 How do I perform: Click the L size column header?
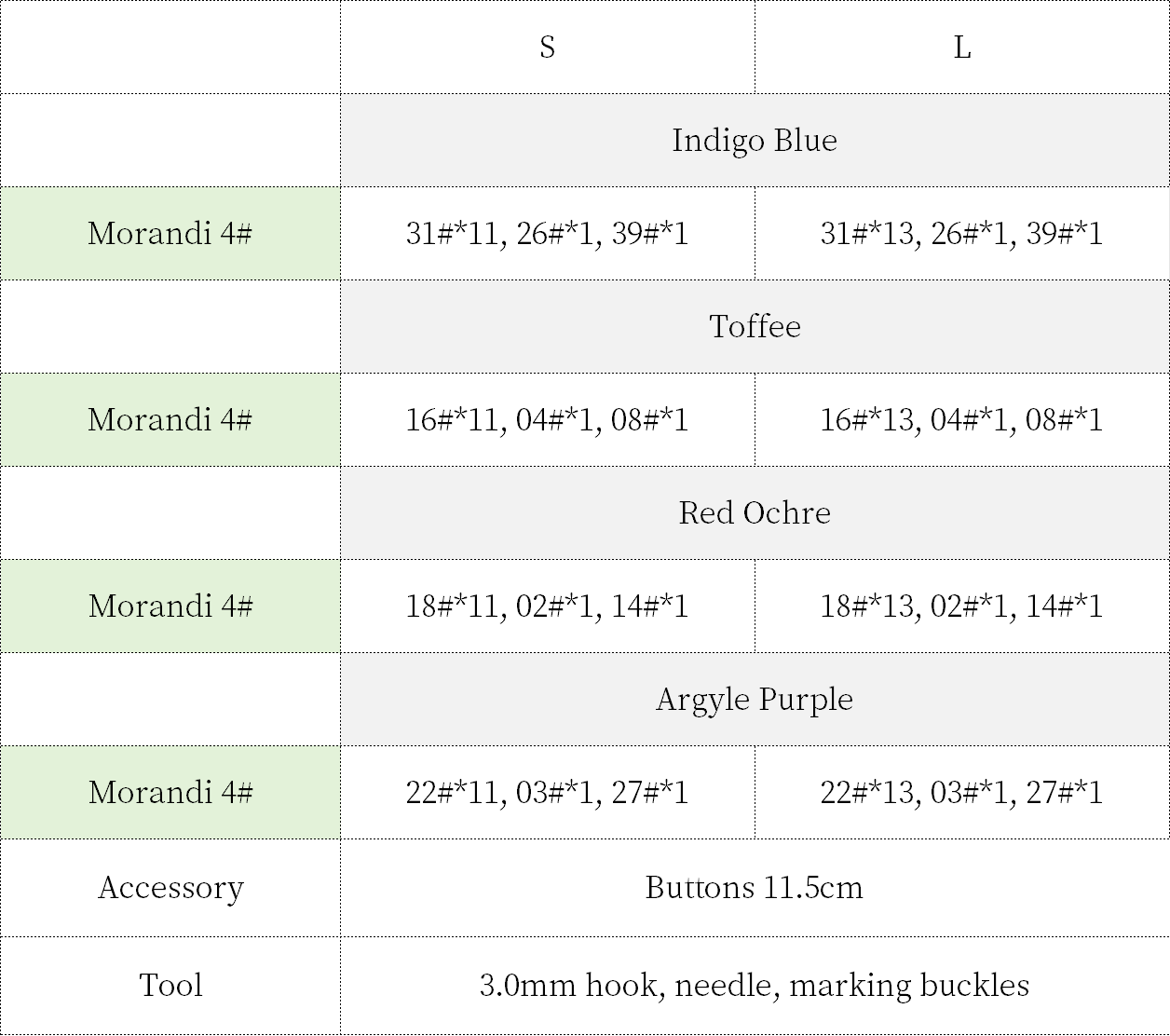[x=961, y=47]
